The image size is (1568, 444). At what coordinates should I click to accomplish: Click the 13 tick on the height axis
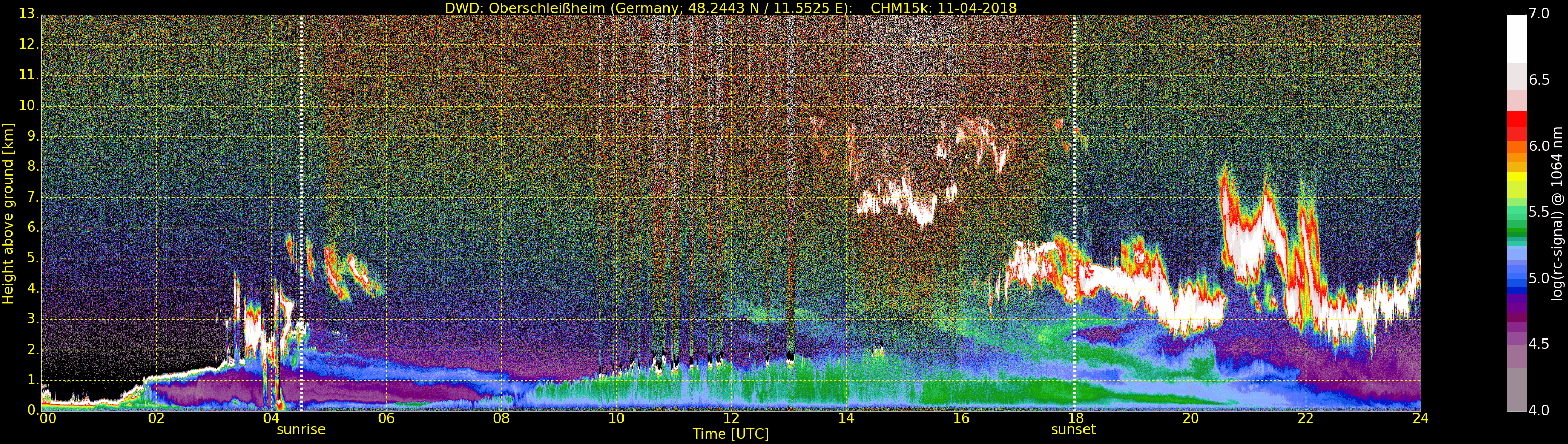point(27,14)
